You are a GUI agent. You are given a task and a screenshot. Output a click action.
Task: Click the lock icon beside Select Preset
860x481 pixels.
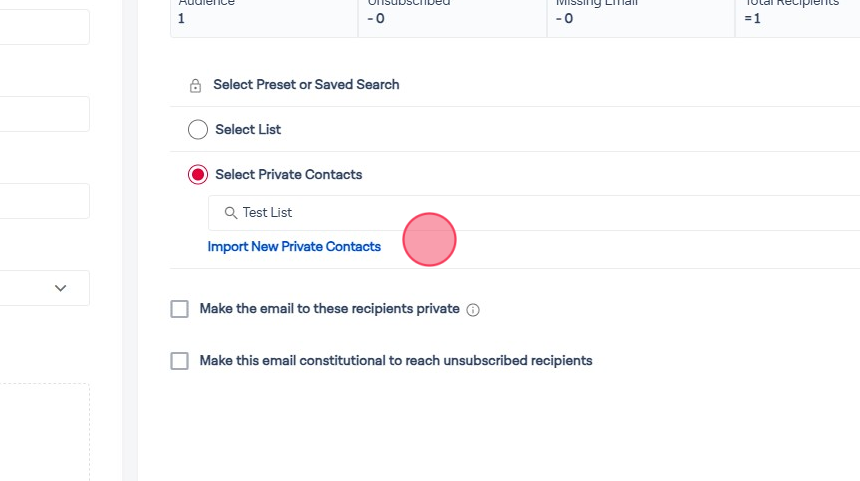[196, 86]
